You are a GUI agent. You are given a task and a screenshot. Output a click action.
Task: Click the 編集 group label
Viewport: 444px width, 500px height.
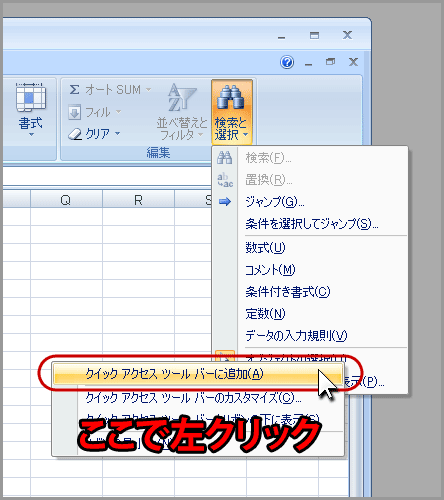(x=158, y=153)
